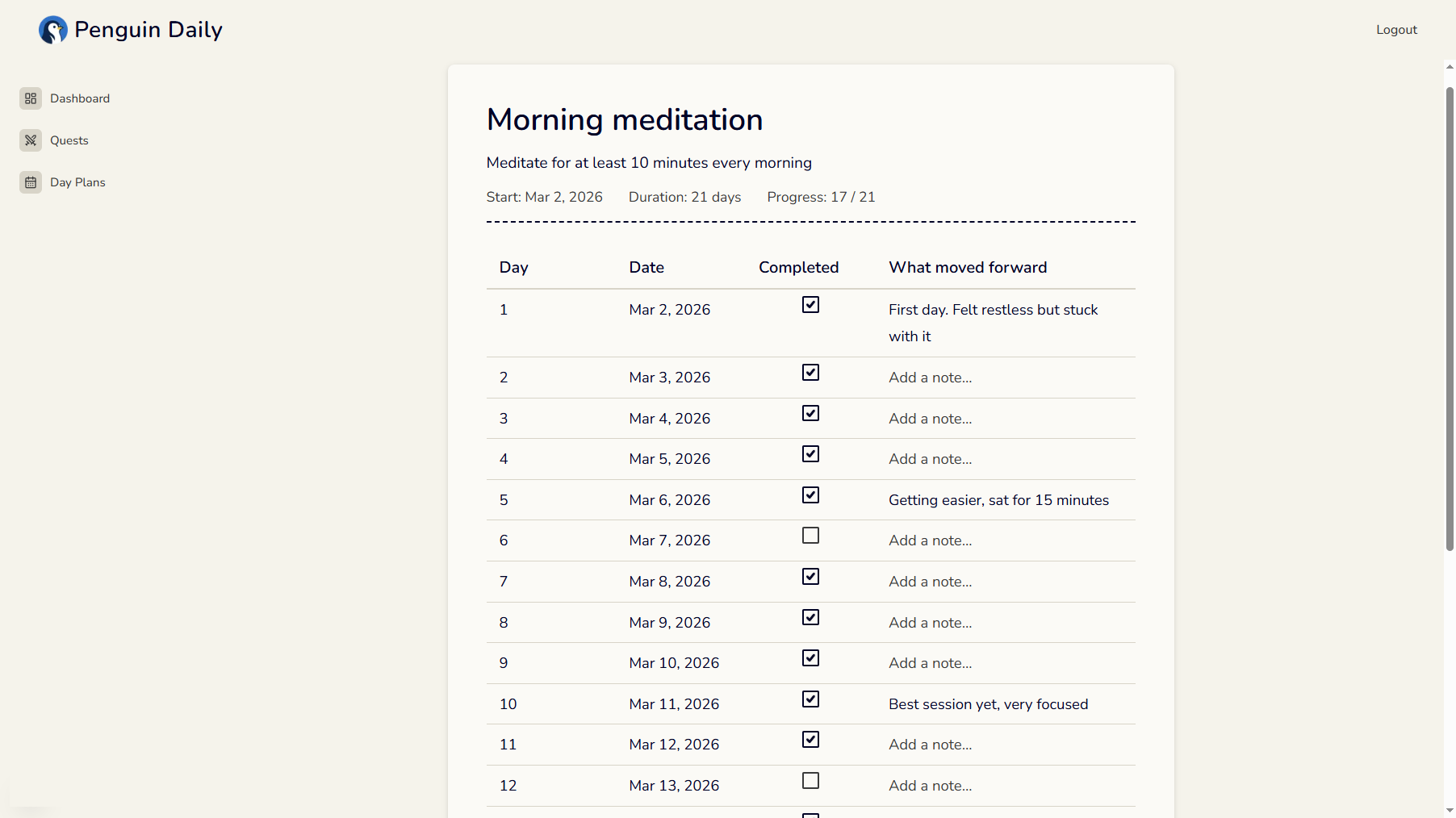This screenshot has height=818, width=1456.
Task: Open the Dashboard menu item
Action: 79,98
